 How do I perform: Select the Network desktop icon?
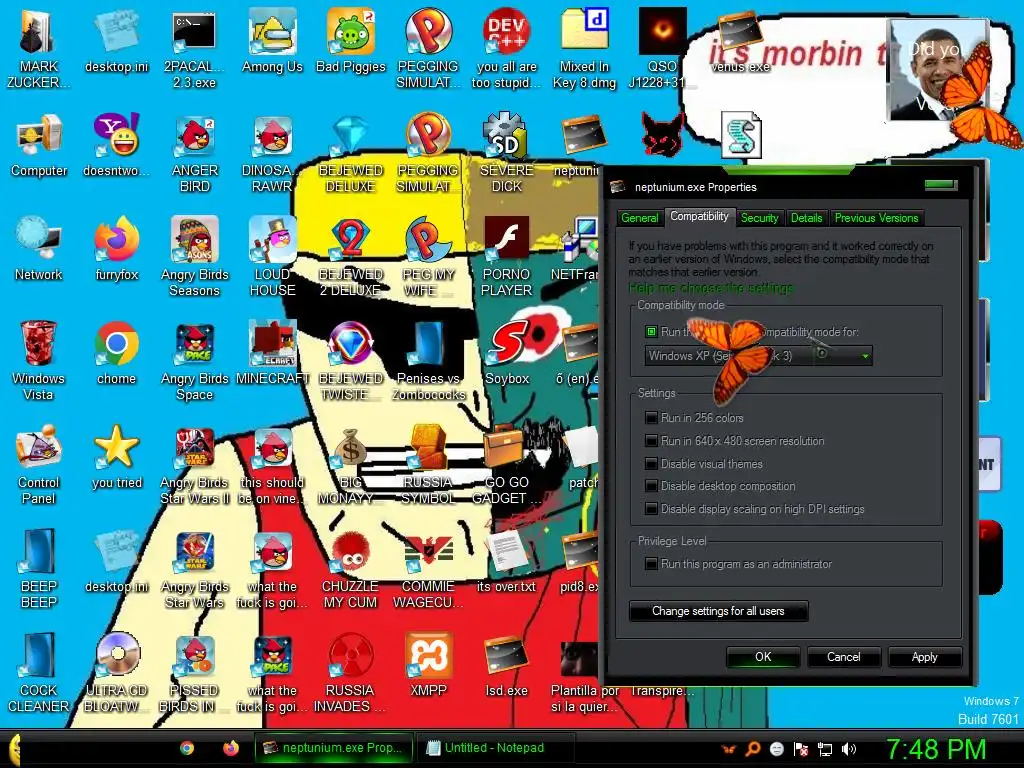(x=39, y=249)
